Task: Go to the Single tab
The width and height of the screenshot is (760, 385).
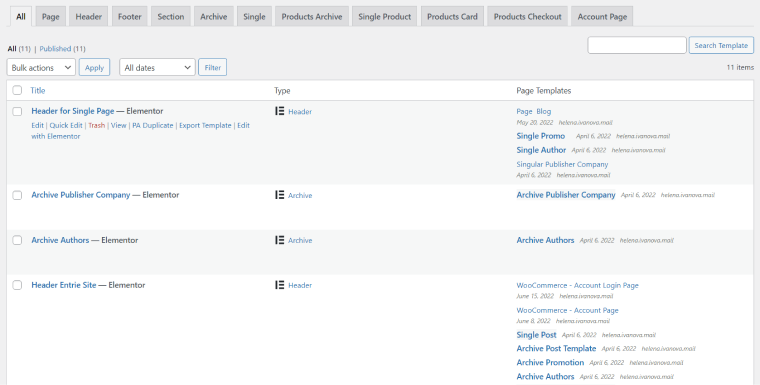Action: (x=254, y=16)
